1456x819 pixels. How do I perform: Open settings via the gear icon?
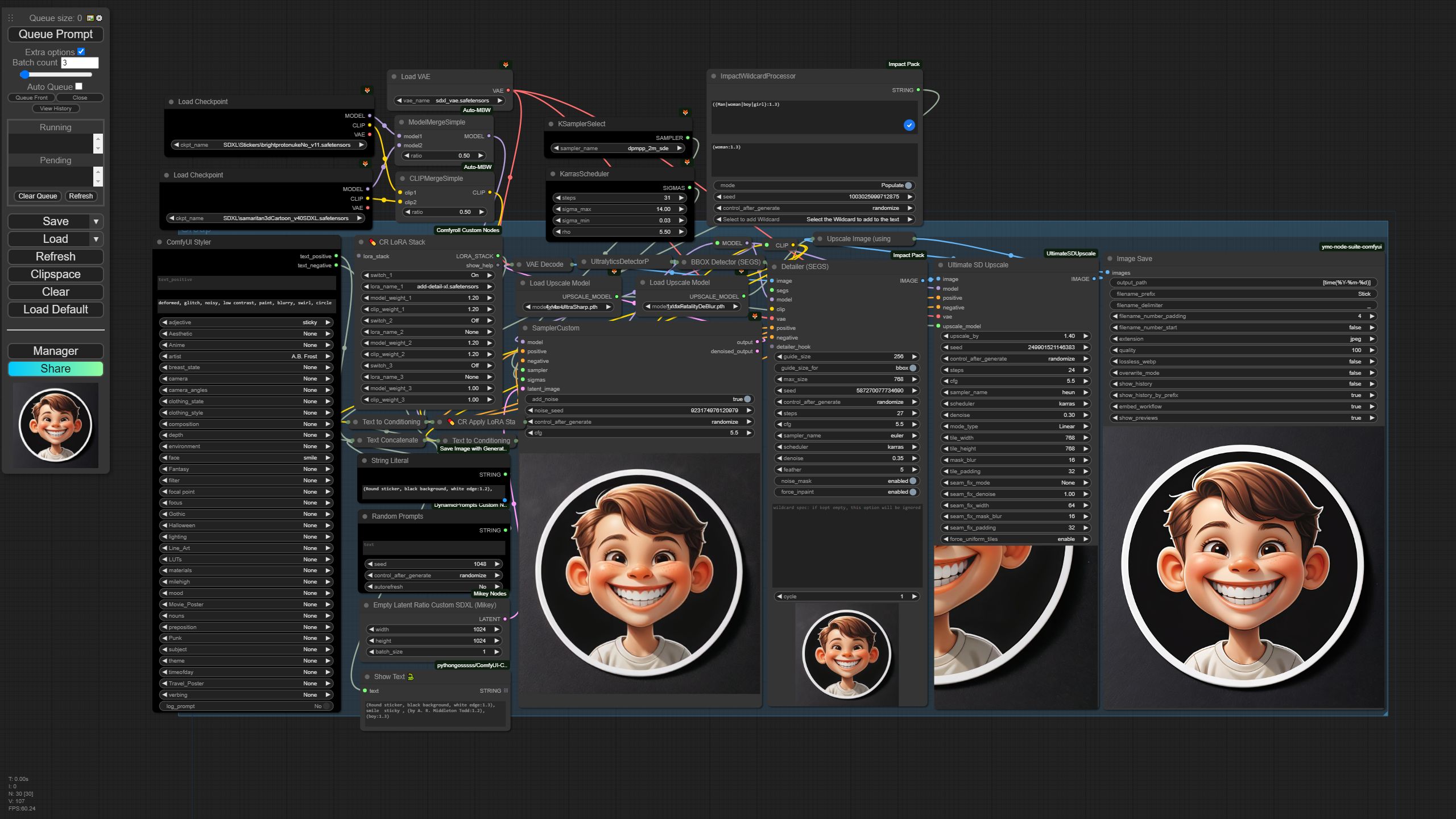click(100, 18)
